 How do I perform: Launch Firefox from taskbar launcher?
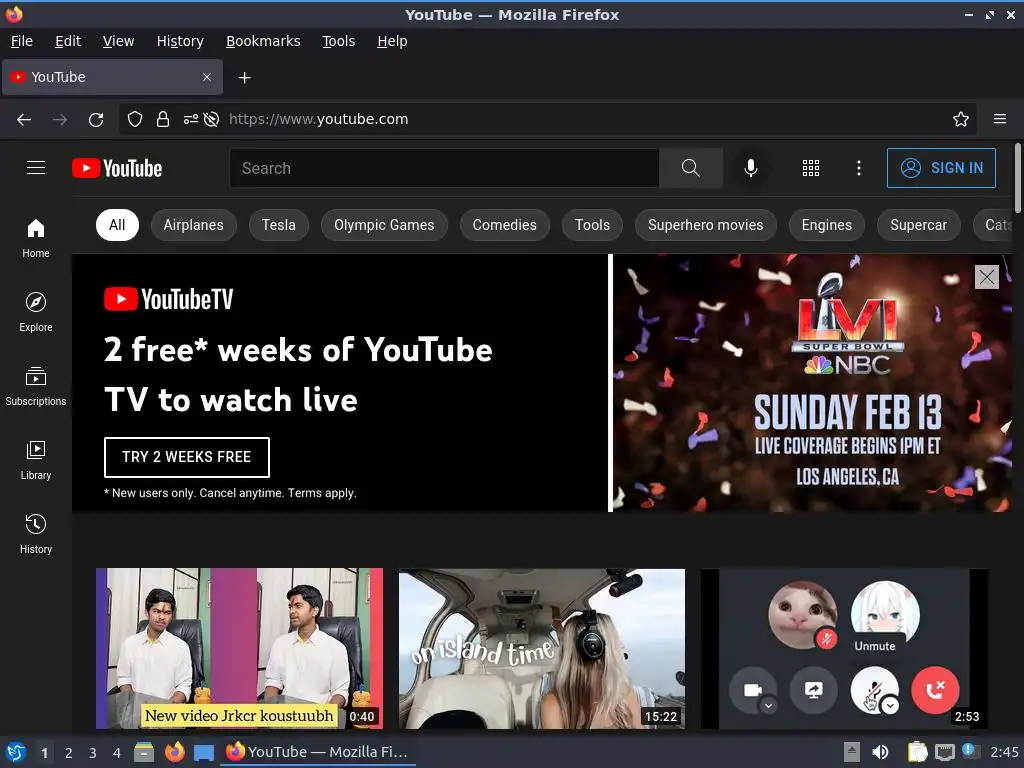coord(174,752)
